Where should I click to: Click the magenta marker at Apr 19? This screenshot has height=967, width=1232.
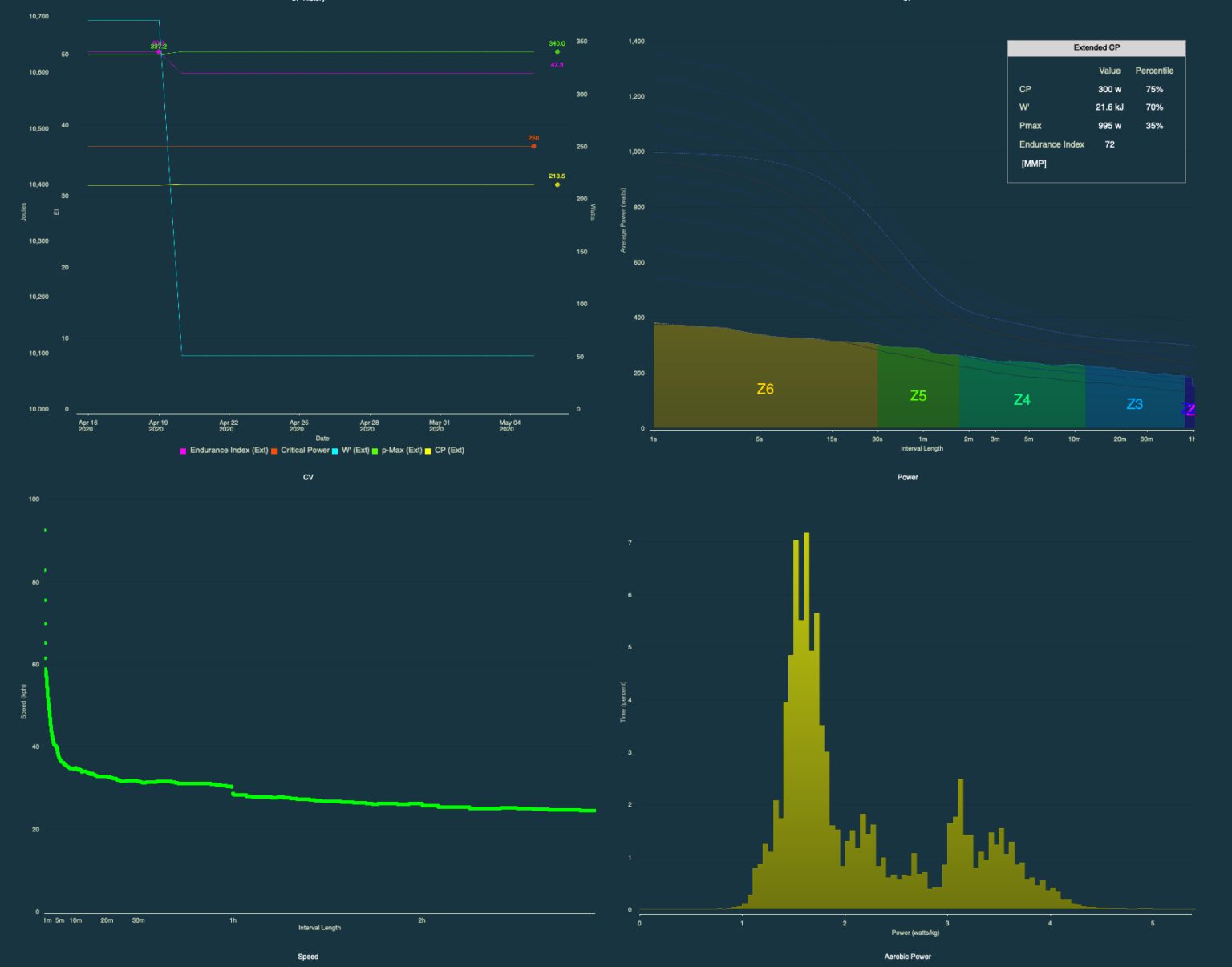(x=159, y=52)
